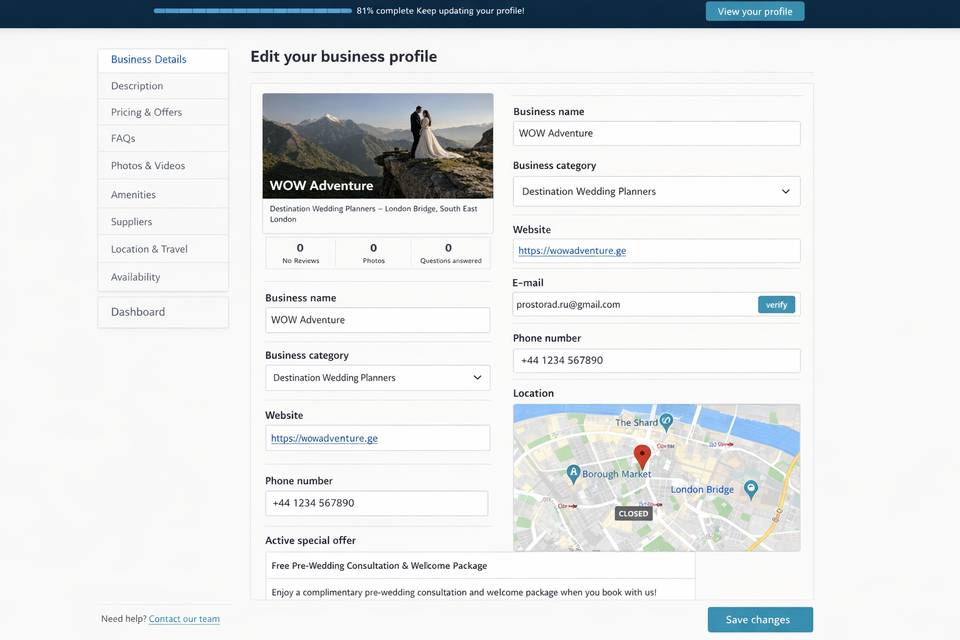The height and width of the screenshot is (640, 960).
Task: Click the right Business name field
Action: click(x=656, y=134)
